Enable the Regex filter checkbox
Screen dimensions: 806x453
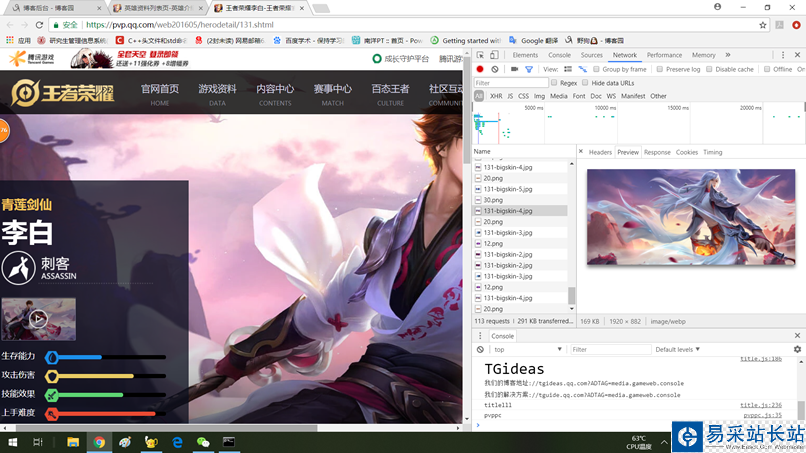pos(554,82)
